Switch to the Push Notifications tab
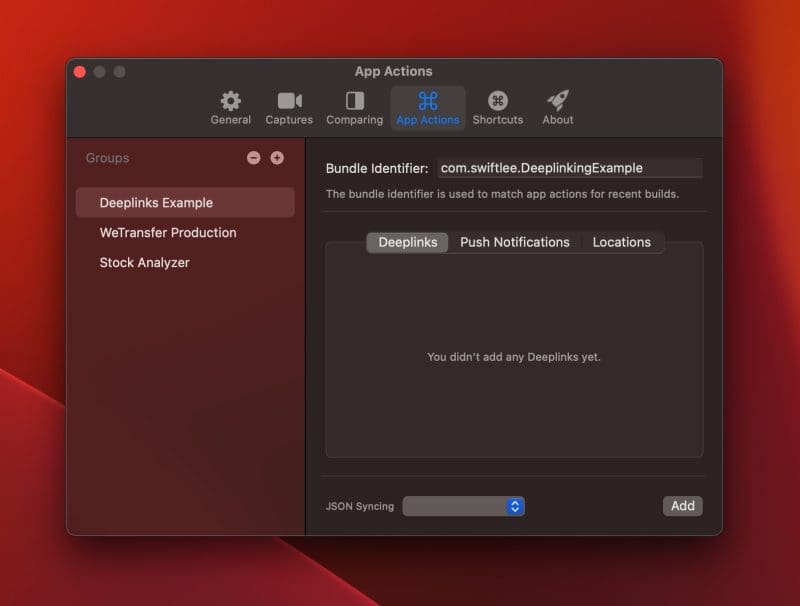 click(x=514, y=242)
